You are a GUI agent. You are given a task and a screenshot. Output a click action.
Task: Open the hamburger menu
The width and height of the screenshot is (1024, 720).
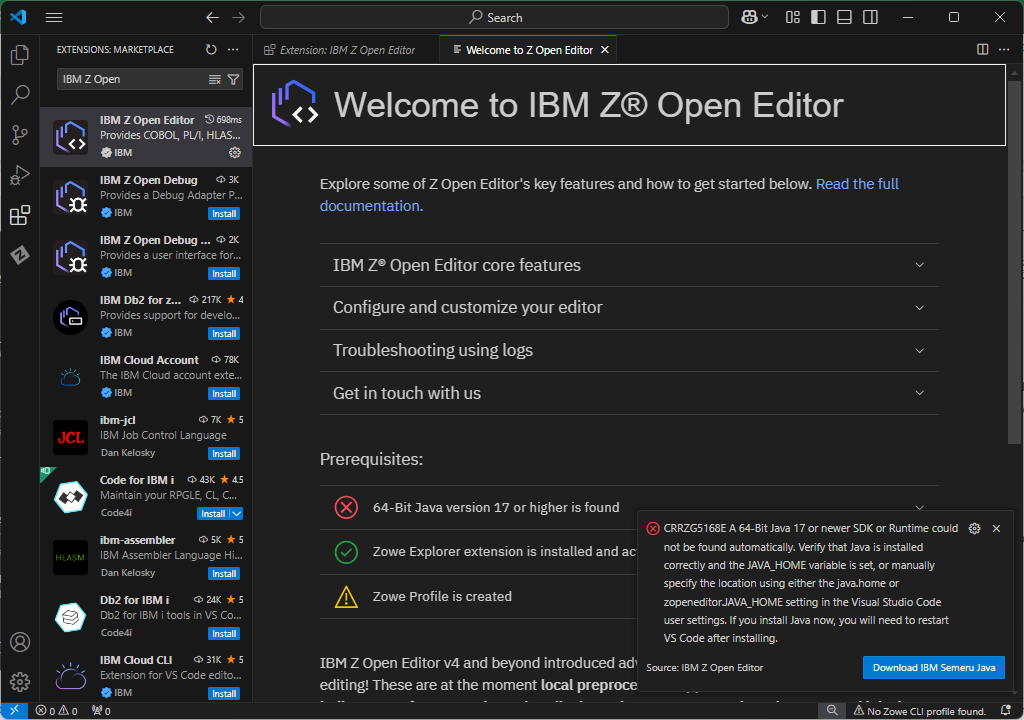coord(54,17)
